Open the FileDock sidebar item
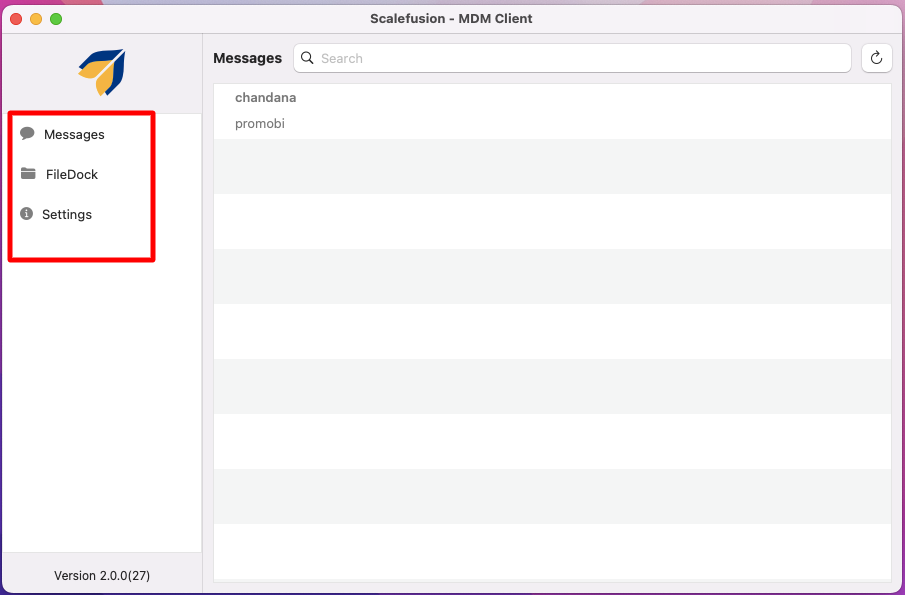Screen dimensions: 905x595 (72, 174)
